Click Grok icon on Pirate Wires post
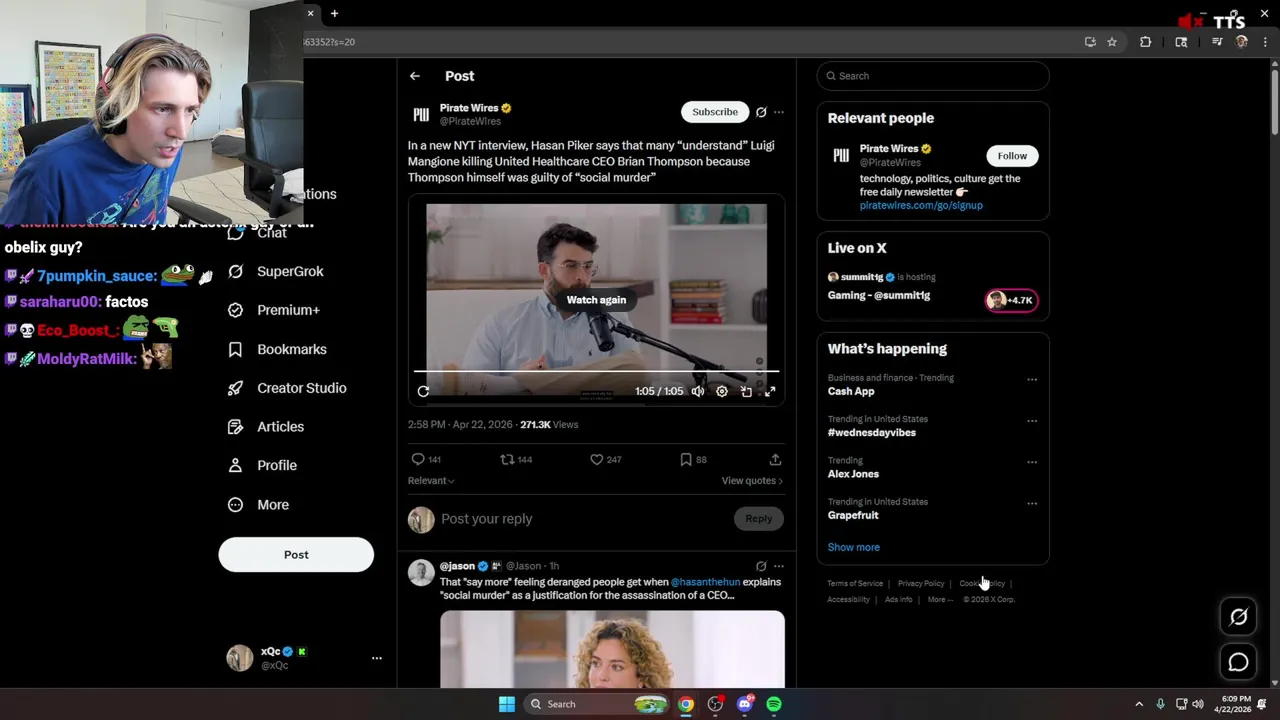The height and width of the screenshot is (720, 1280). pos(761,112)
